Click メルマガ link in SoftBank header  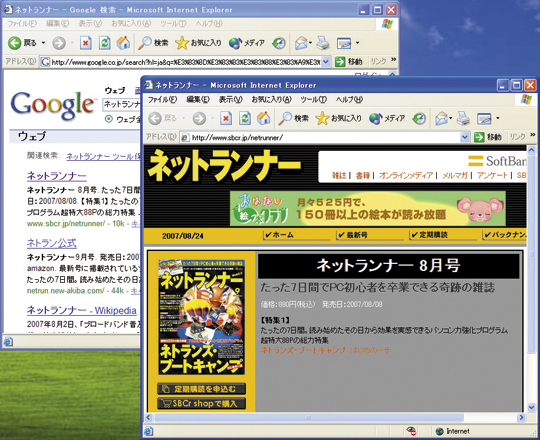pyautogui.click(x=455, y=175)
